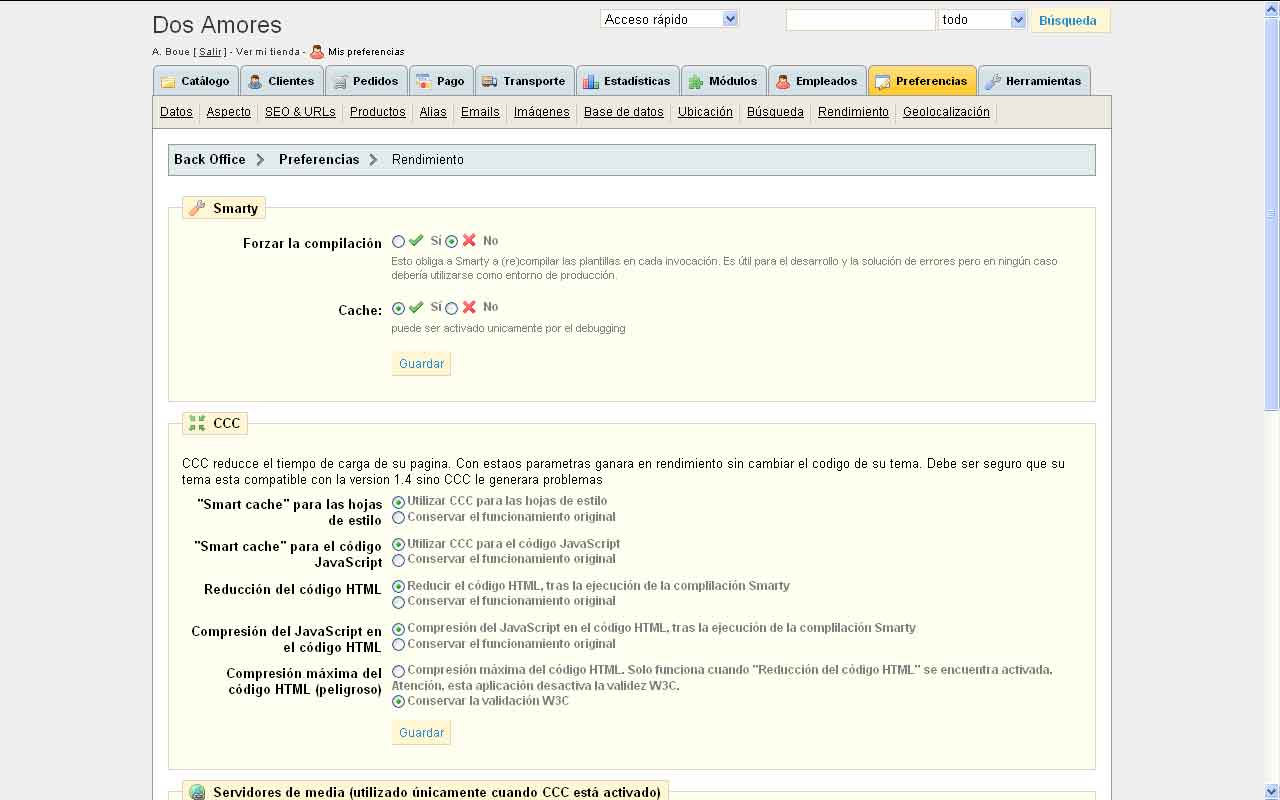Go to the SEO & URLs submenu
The height and width of the screenshot is (800, 1280).
coord(300,112)
